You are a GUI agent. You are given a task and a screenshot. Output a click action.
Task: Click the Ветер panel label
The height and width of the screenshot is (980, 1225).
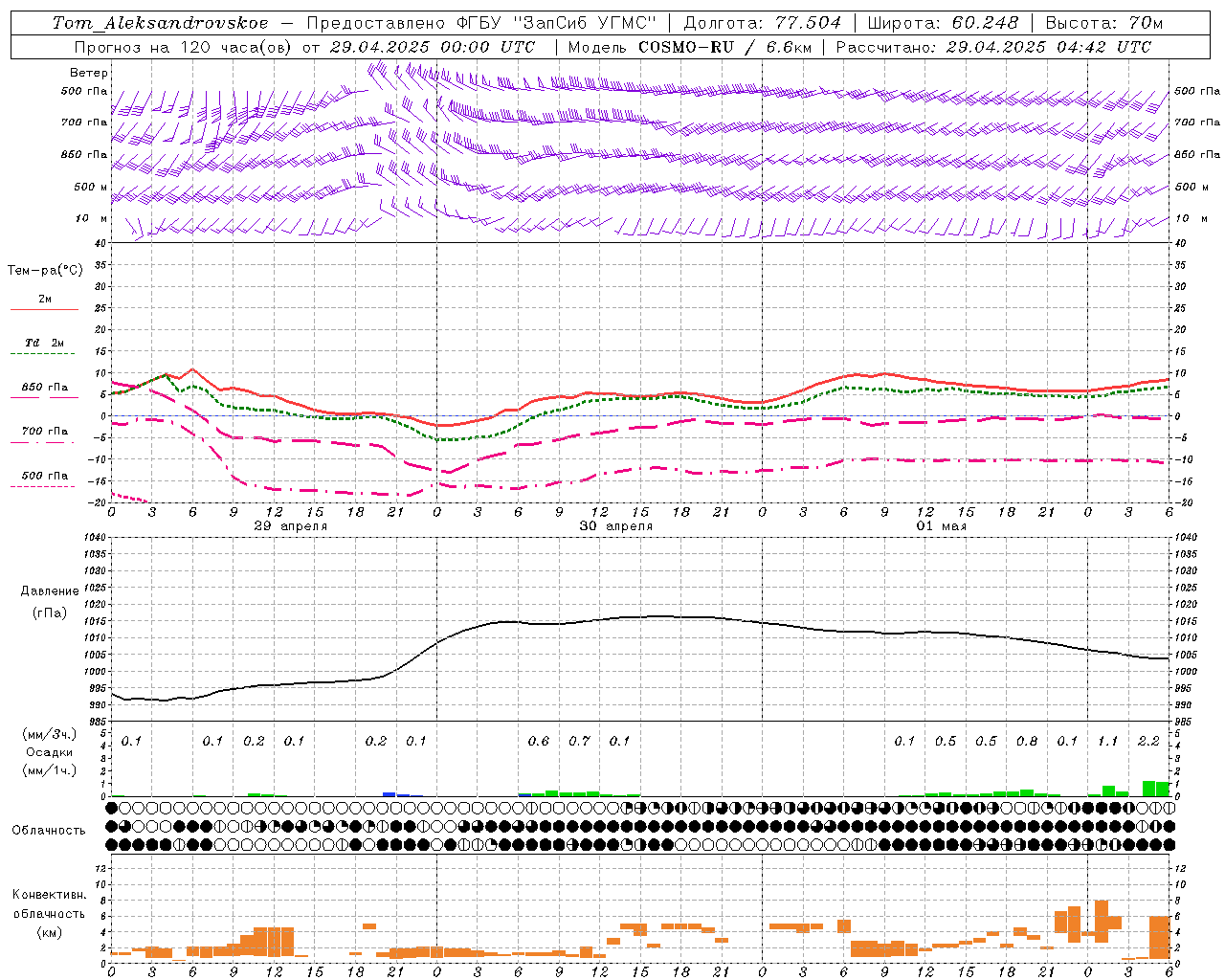click(89, 73)
